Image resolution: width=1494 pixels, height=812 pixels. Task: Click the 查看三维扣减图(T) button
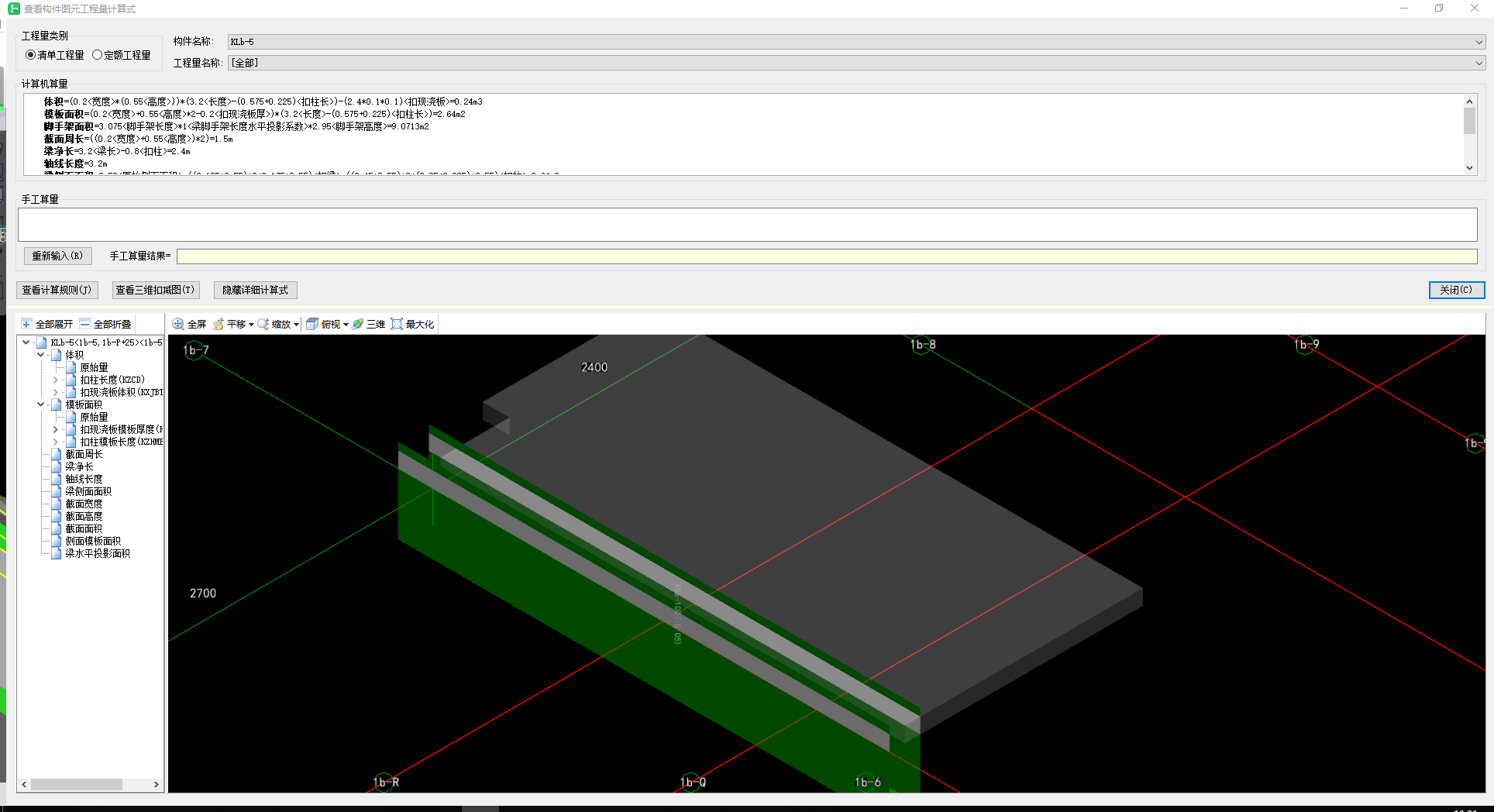click(x=156, y=290)
